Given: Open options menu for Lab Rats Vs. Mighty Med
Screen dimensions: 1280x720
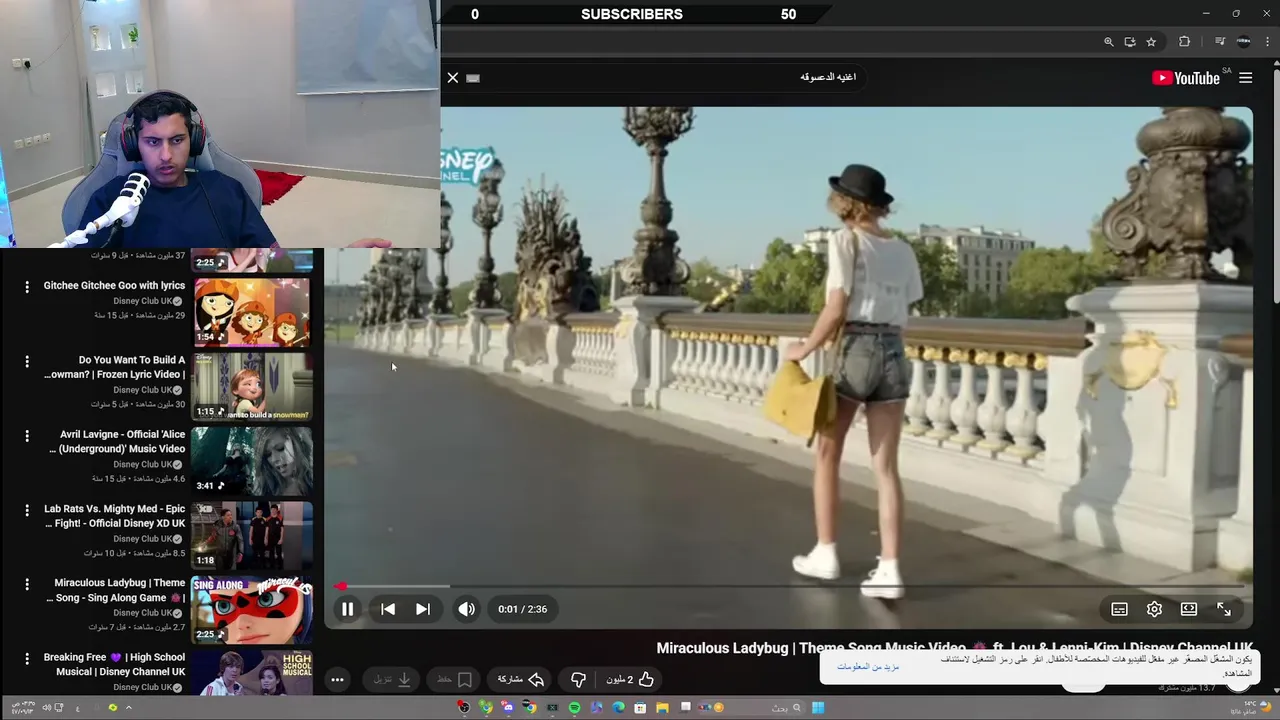Looking at the screenshot, I should (x=27, y=510).
